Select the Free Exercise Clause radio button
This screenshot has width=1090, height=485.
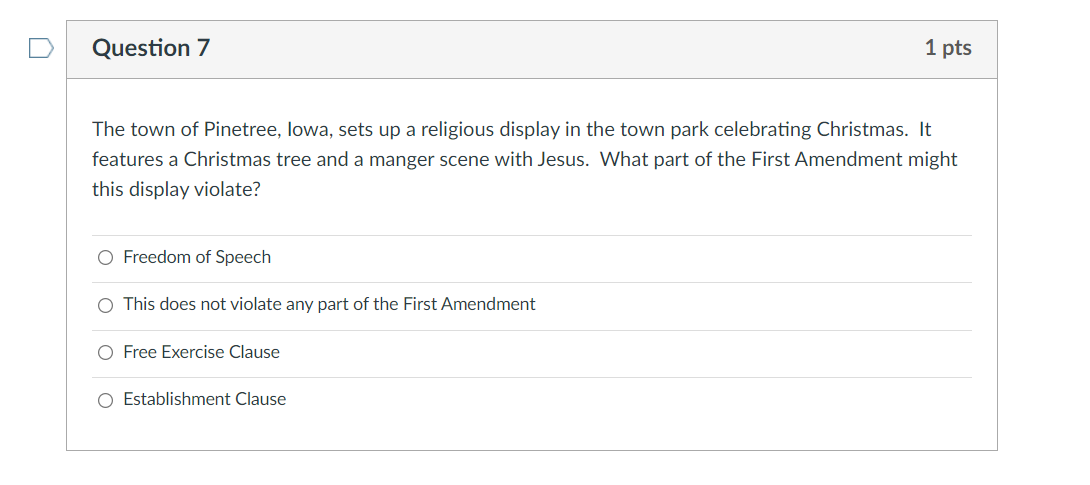pyautogui.click(x=105, y=353)
